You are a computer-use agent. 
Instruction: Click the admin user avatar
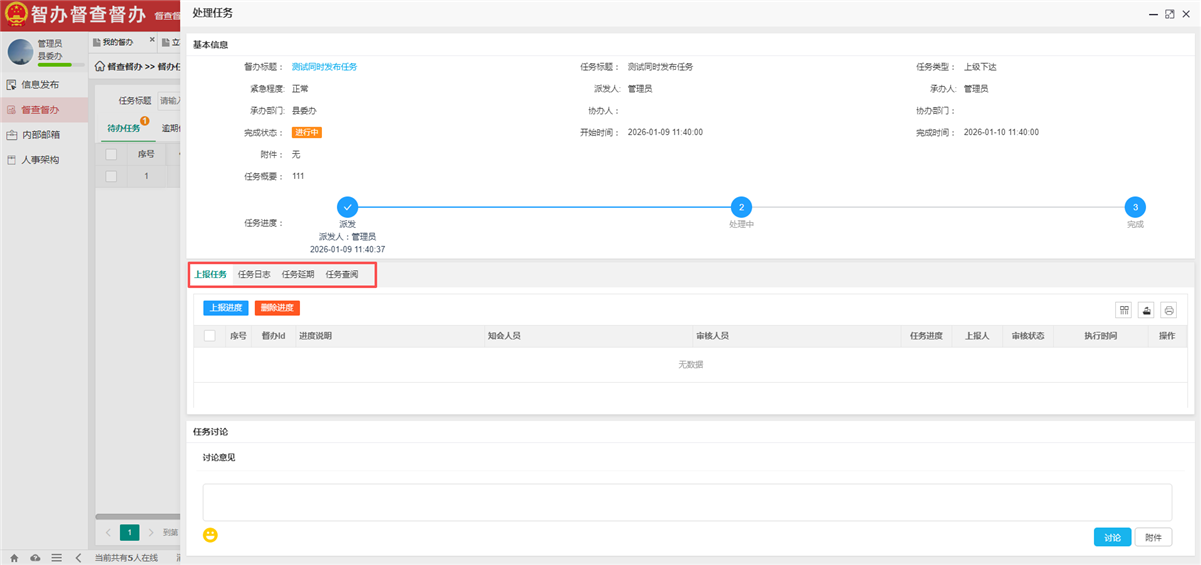tap(21, 51)
